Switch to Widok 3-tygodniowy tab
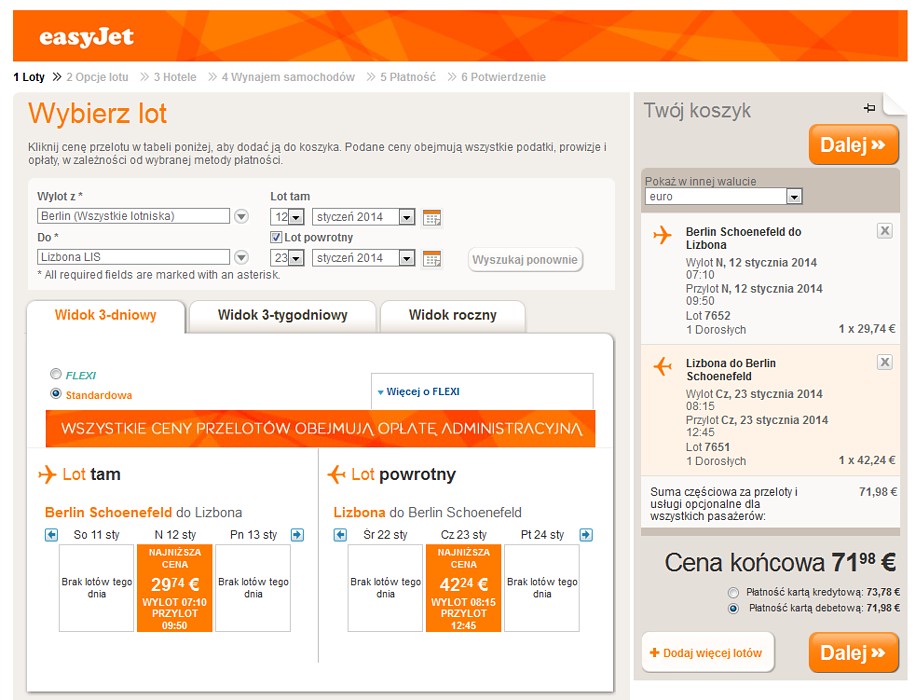Image resolution: width=915 pixels, height=700 pixels. coord(282,316)
